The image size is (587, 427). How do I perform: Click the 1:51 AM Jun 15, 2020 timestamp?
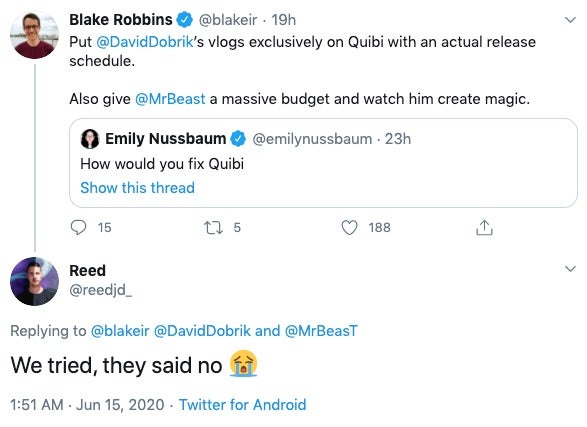tap(87, 405)
